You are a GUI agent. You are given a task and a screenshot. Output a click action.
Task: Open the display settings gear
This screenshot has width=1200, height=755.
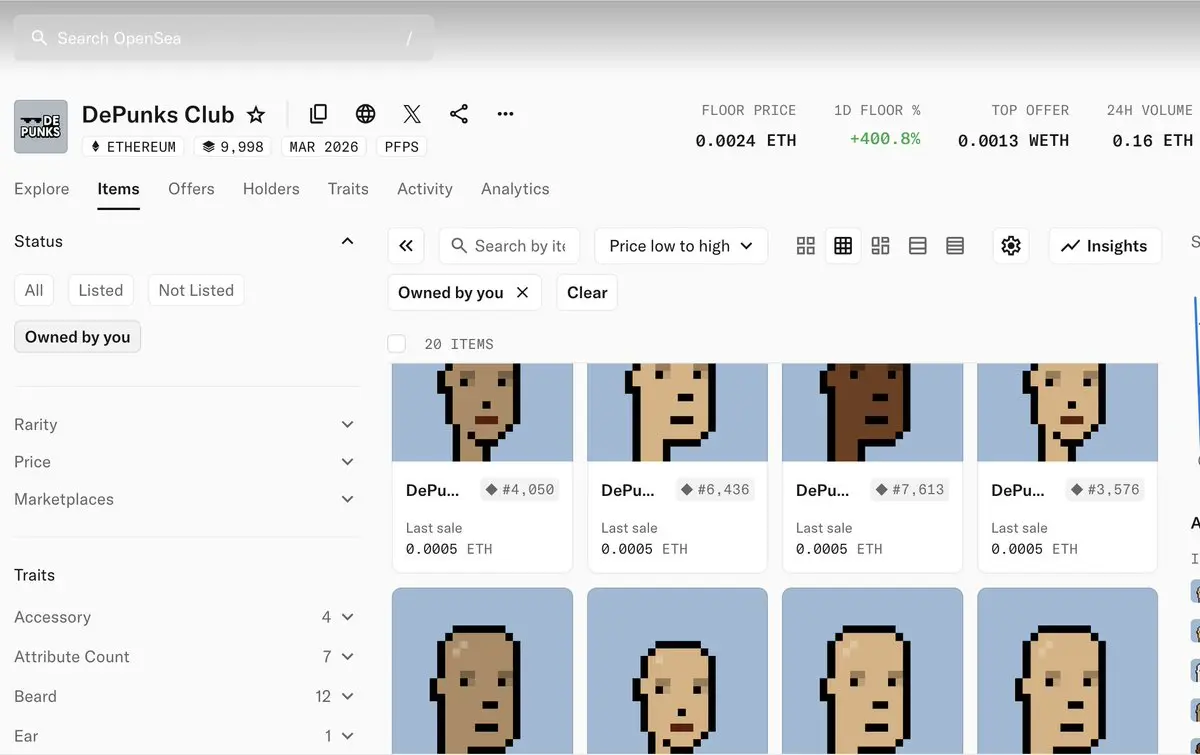click(1011, 246)
